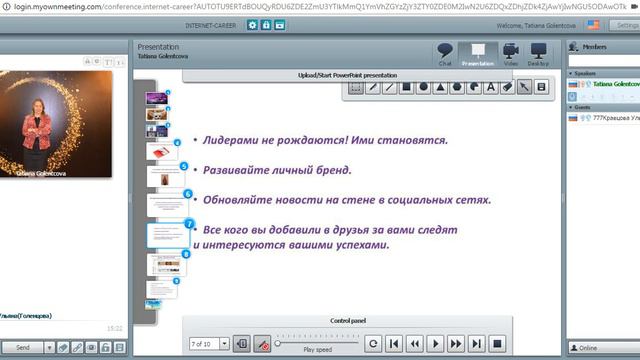
Task: Save whiteboard with floppy disk icon
Action: tap(541, 87)
